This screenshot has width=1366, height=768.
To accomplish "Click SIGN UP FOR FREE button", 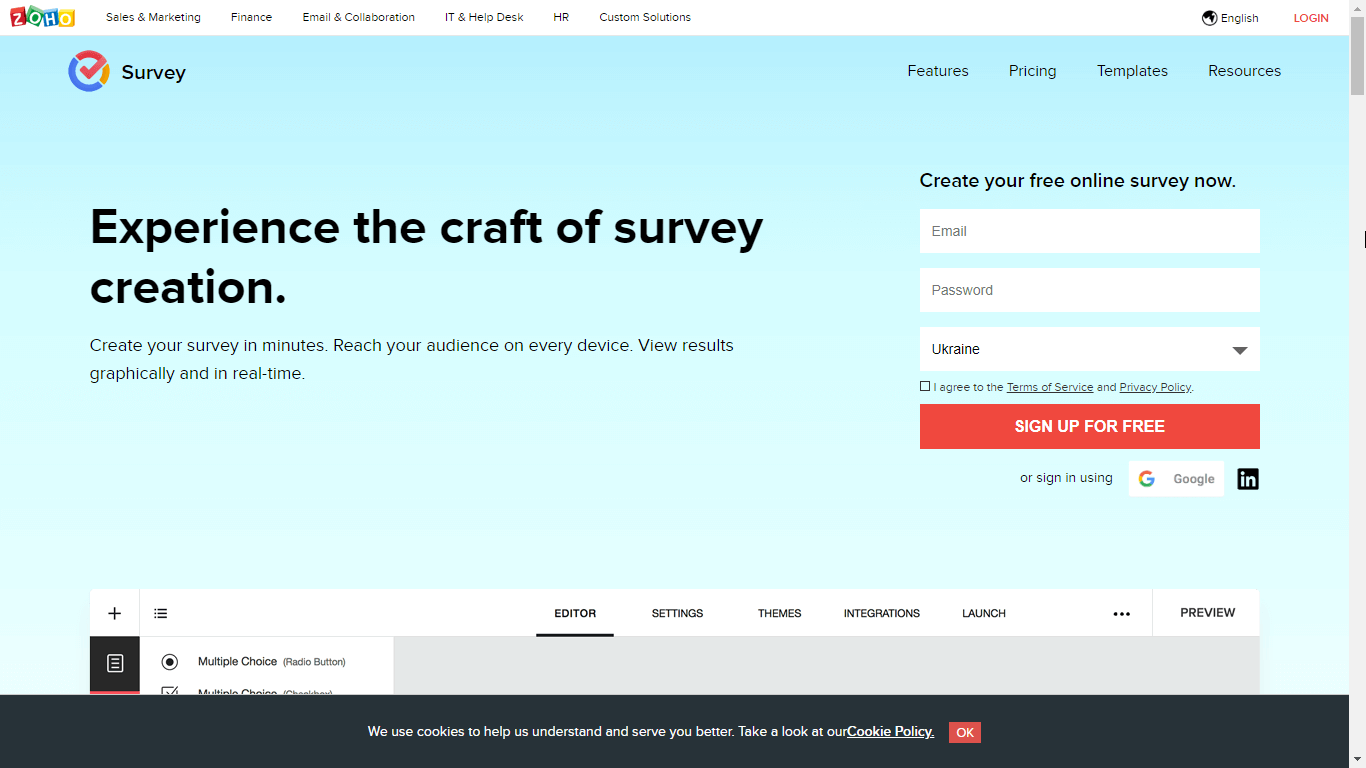I will tap(1090, 426).
